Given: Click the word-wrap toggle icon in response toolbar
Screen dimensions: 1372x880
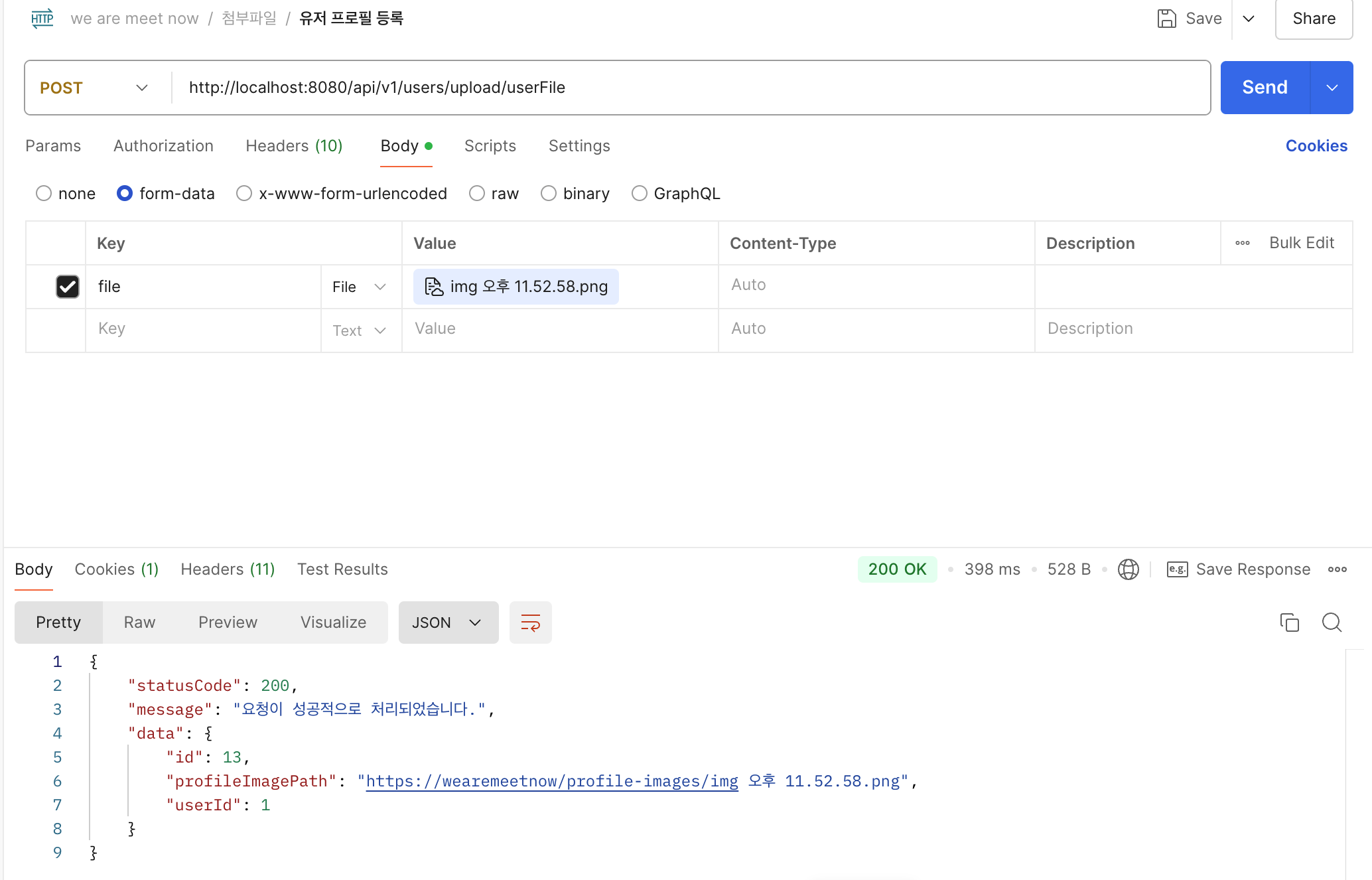Looking at the screenshot, I should (x=530, y=623).
